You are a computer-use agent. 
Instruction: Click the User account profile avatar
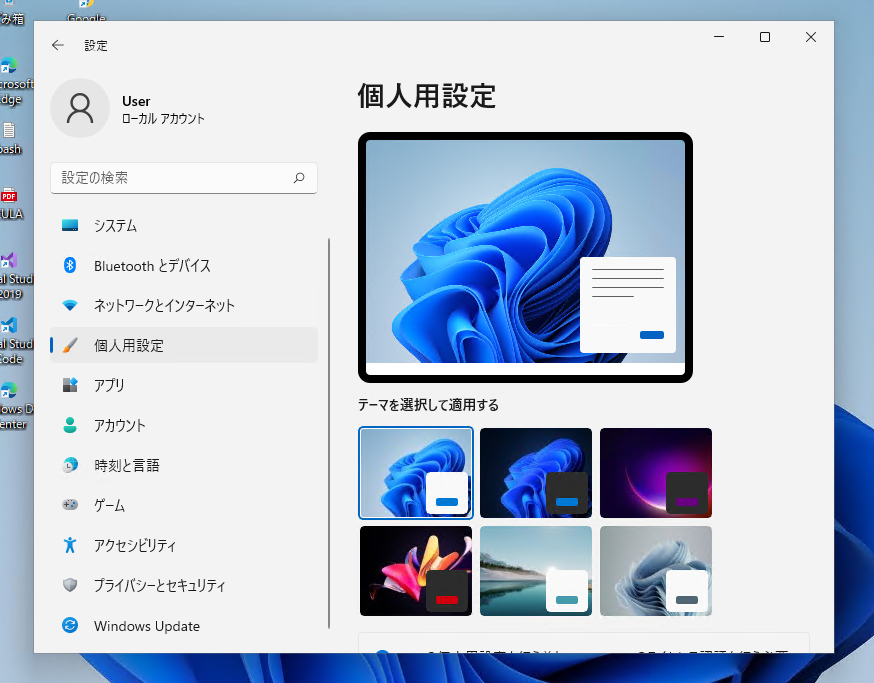coord(80,108)
